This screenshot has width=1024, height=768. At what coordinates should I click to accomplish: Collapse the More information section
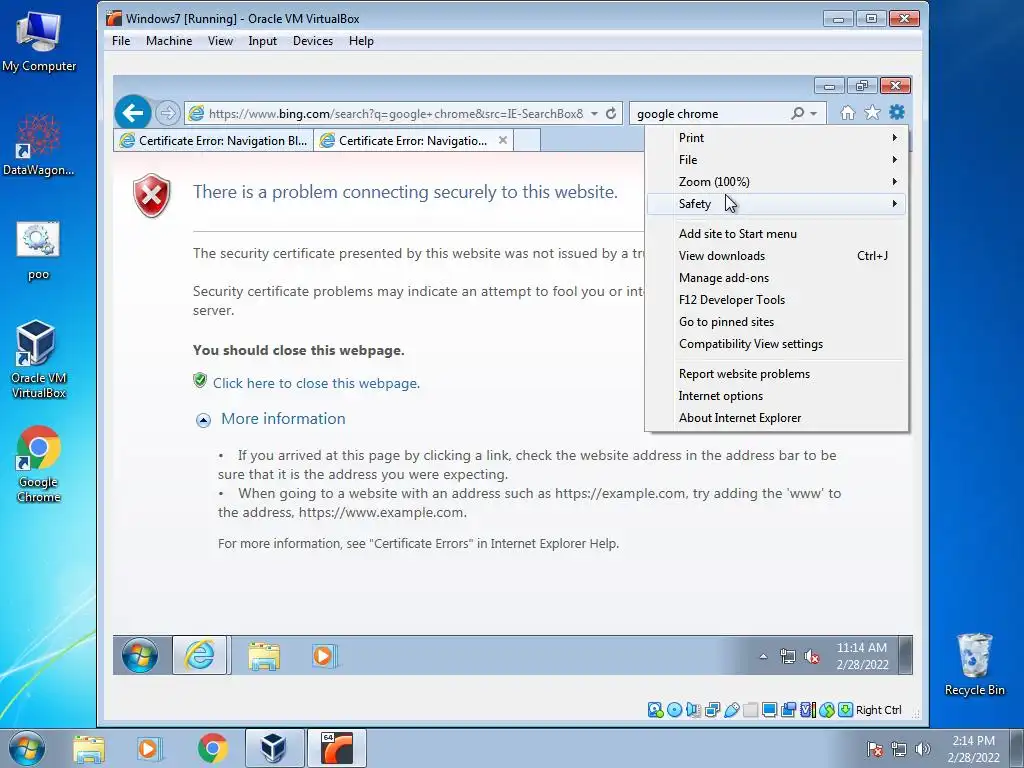[x=203, y=420]
